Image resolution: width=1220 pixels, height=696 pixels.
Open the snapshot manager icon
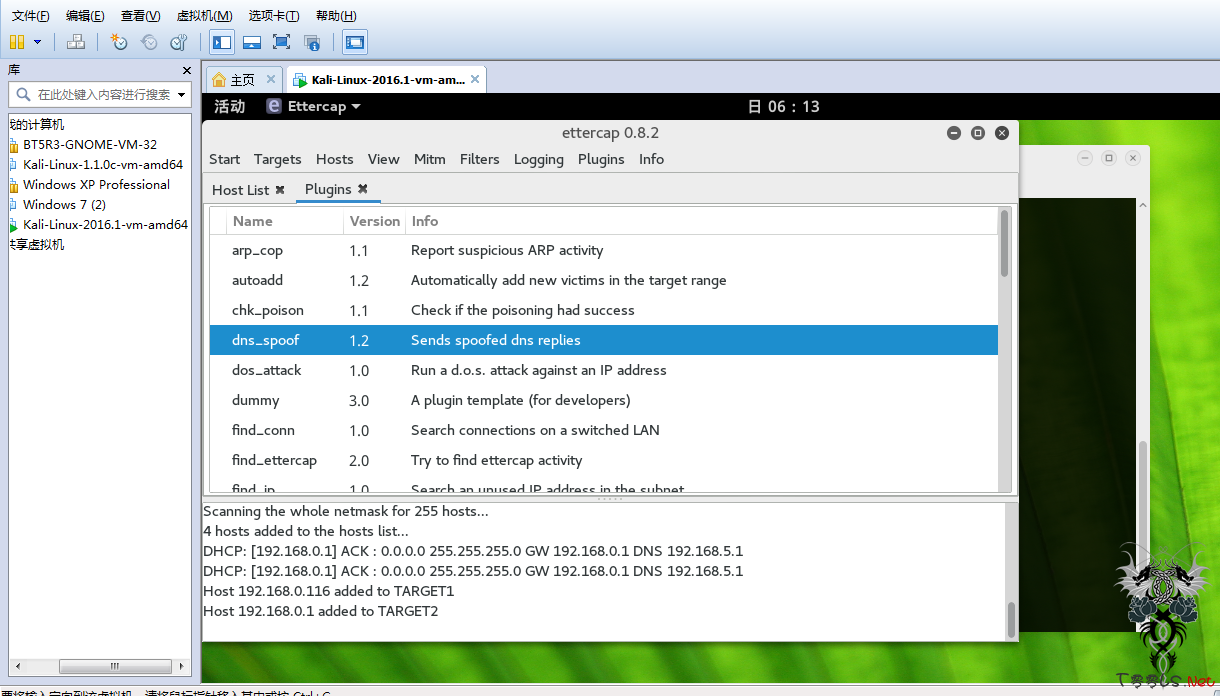click(179, 42)
